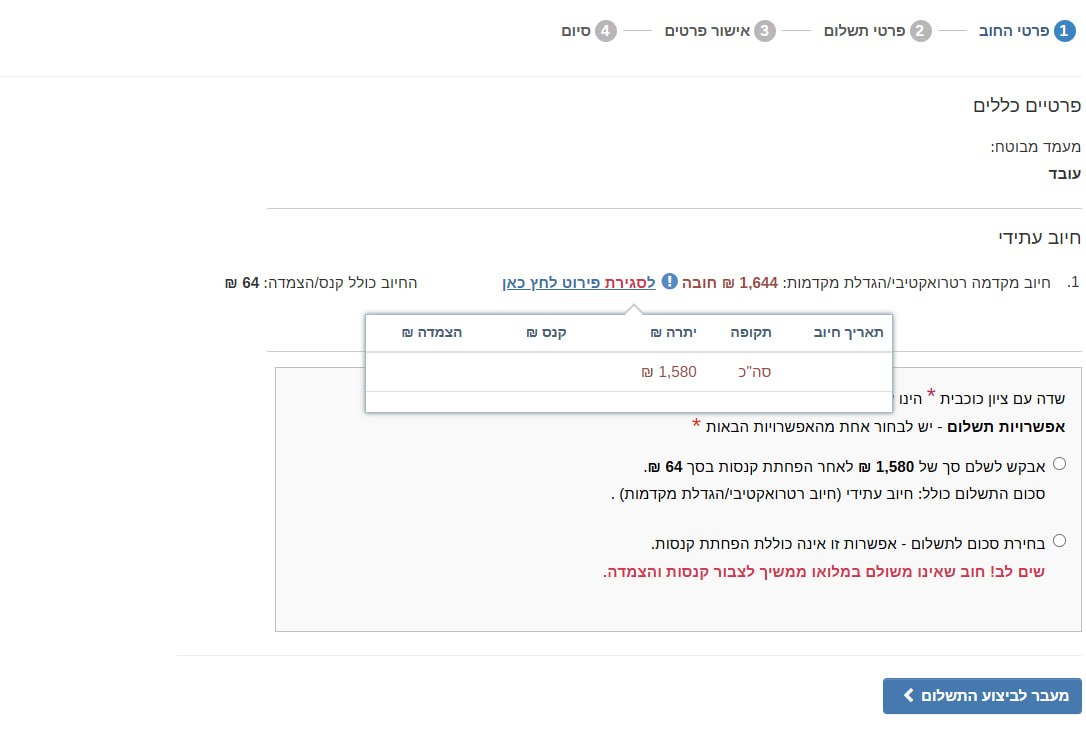Click the סה"כ 1,580 ₪ total row
Image resolution: width=1086 pixels, height=755 pixels.
[629, 372]
